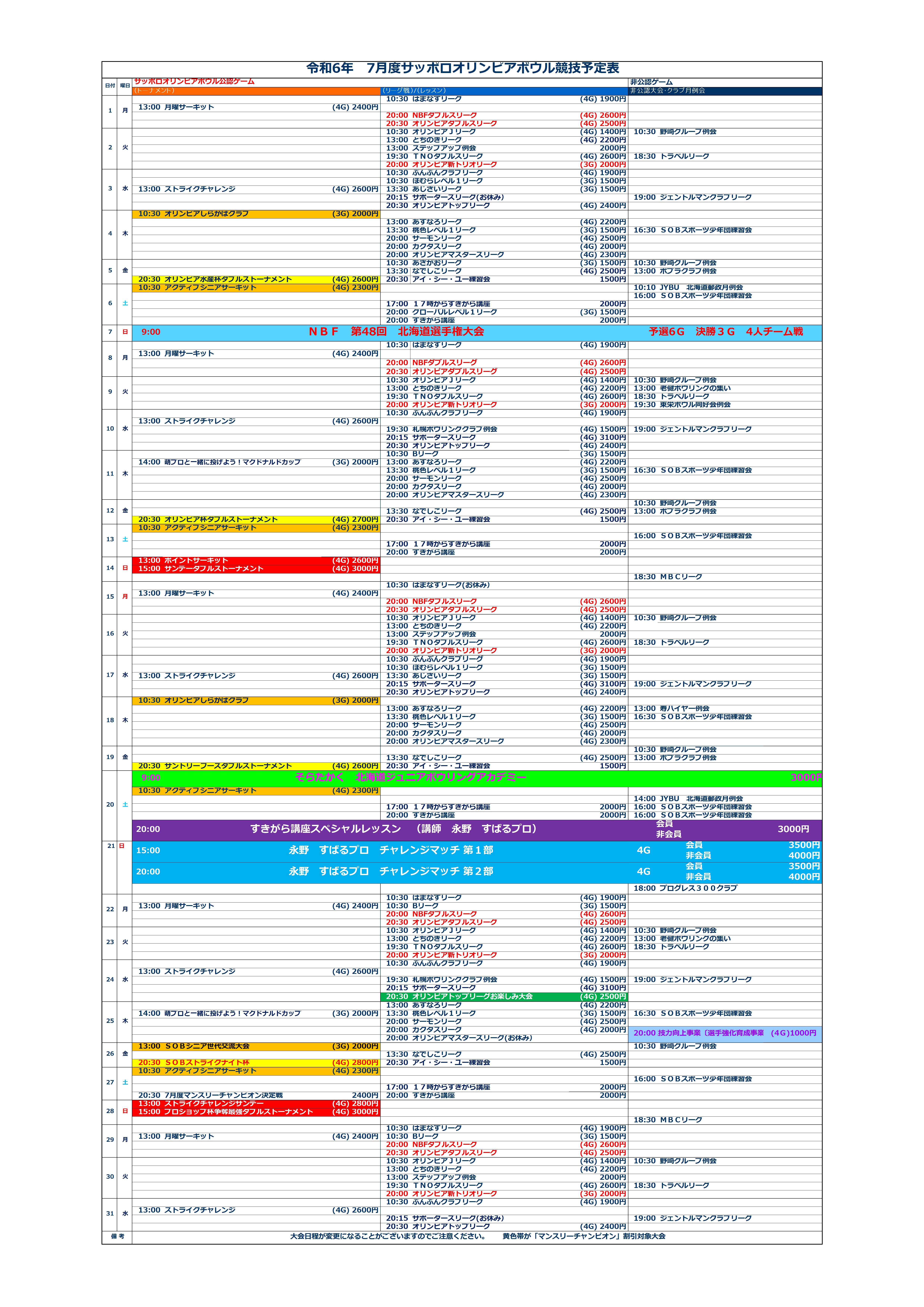Select the red サッポロオリンピアボウル公認ゲーム header
Image resolution: width=924 pixels, height=1307 pixels.
tap(194, 81)
